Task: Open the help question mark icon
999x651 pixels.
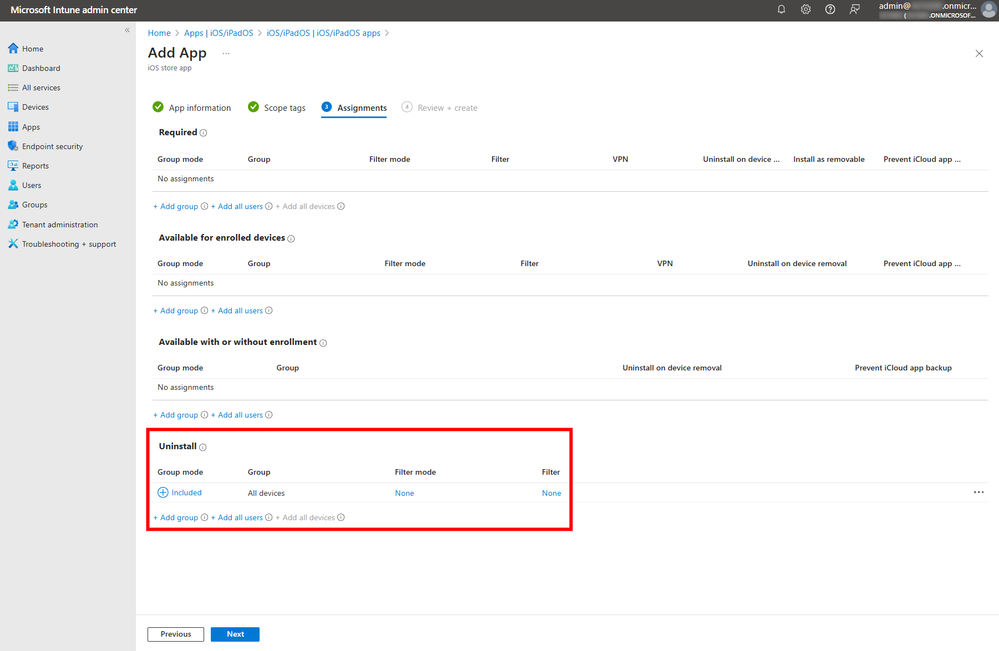Action: click(830, 10)
